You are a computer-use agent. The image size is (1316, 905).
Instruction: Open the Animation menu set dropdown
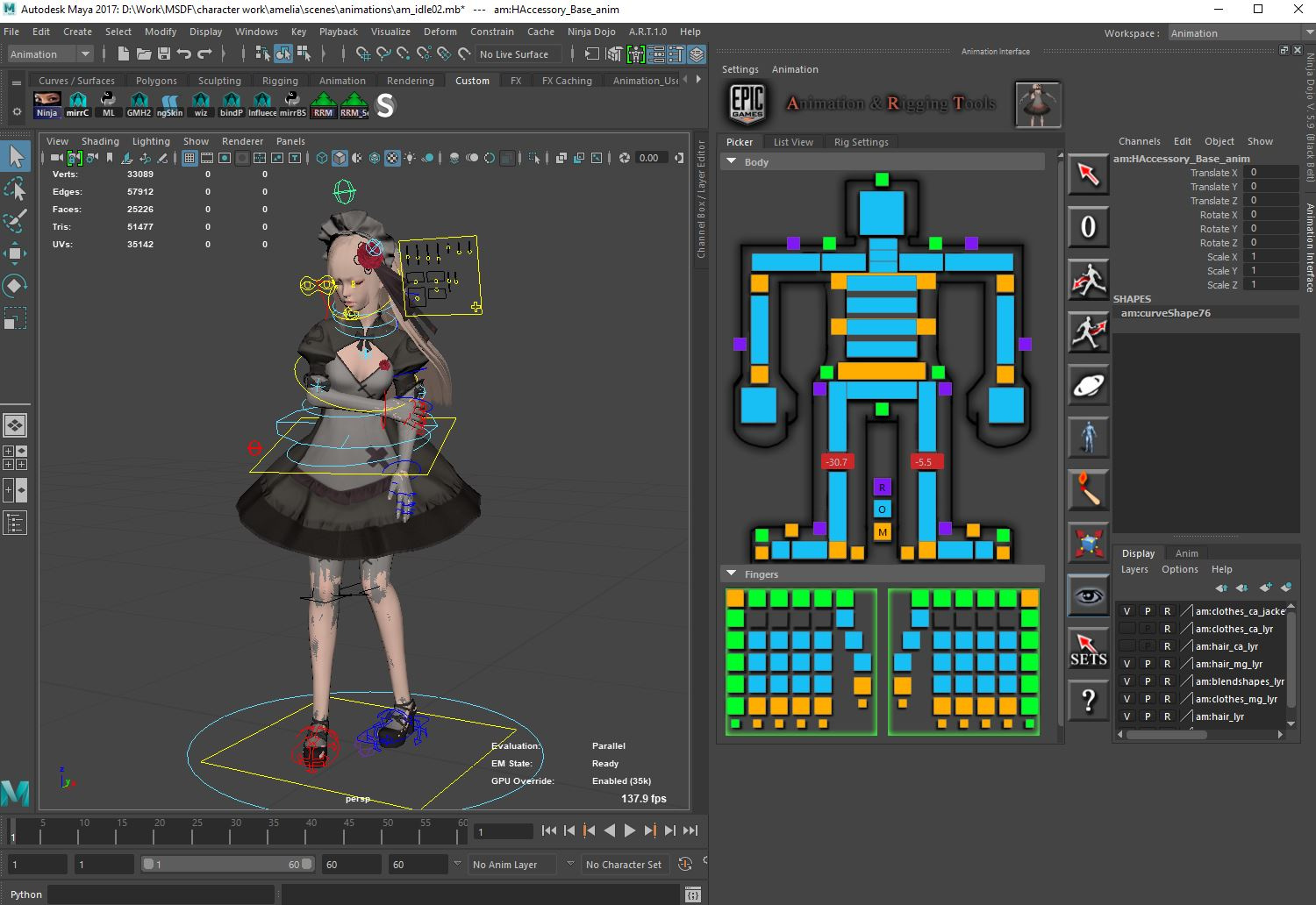pos(49,54)
